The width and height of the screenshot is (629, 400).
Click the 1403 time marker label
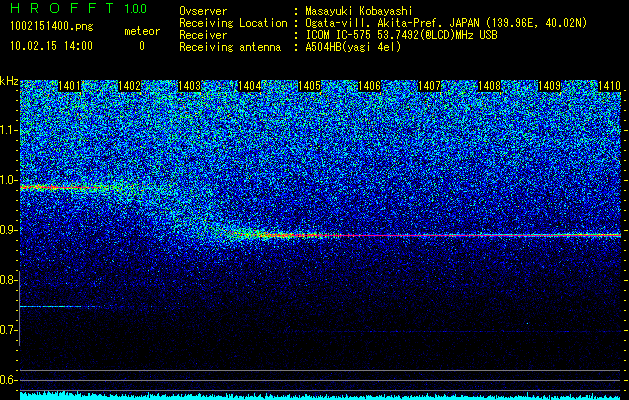click(x=189, y=86)
